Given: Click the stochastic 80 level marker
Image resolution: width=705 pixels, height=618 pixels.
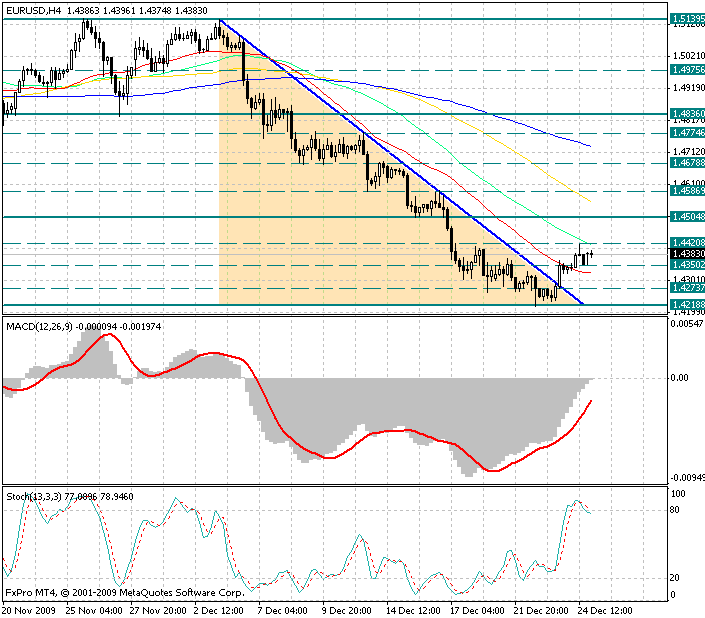Looking at the screenshot, I should point(674,510).
